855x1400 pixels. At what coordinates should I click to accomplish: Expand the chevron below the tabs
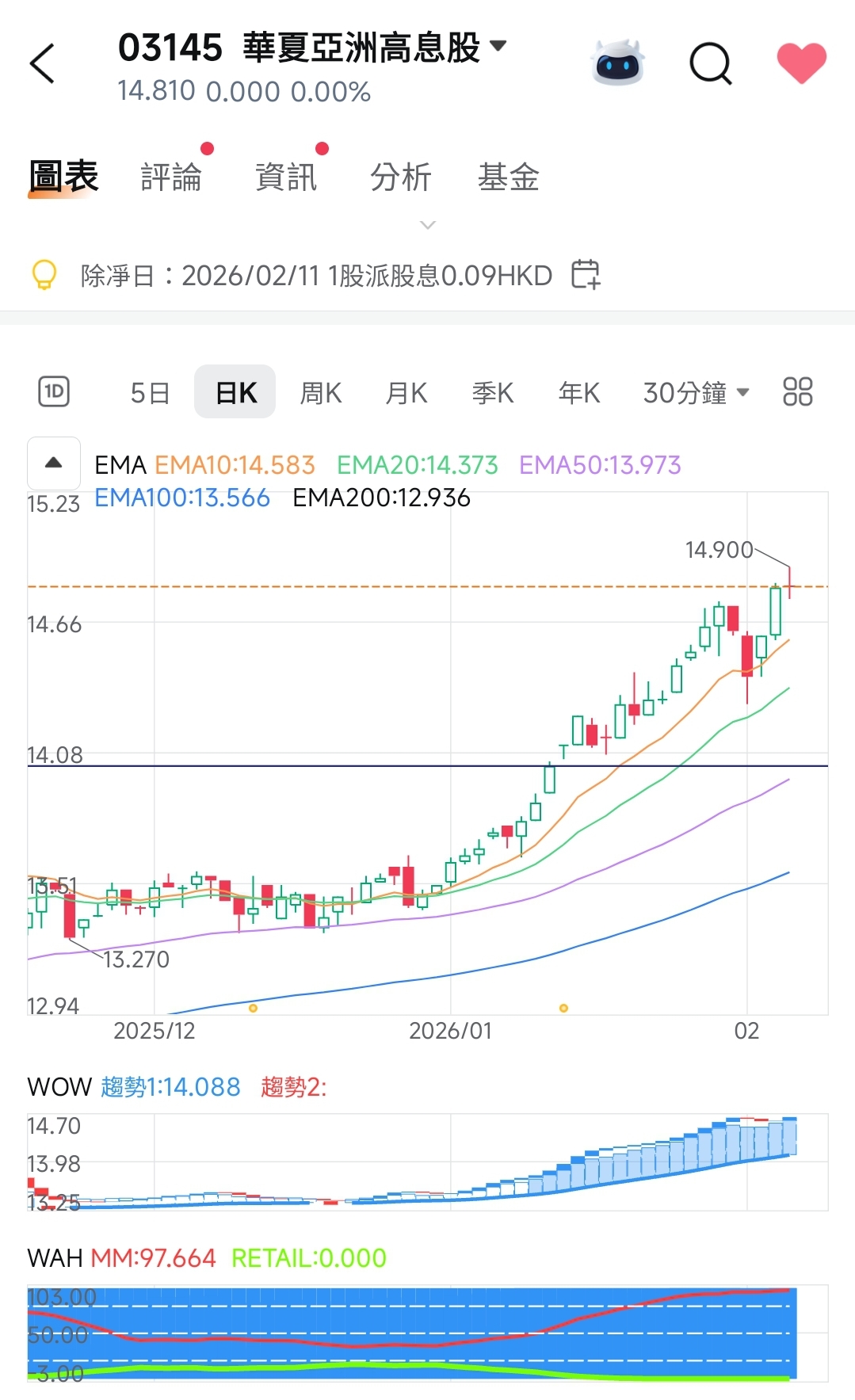(428, 226)
